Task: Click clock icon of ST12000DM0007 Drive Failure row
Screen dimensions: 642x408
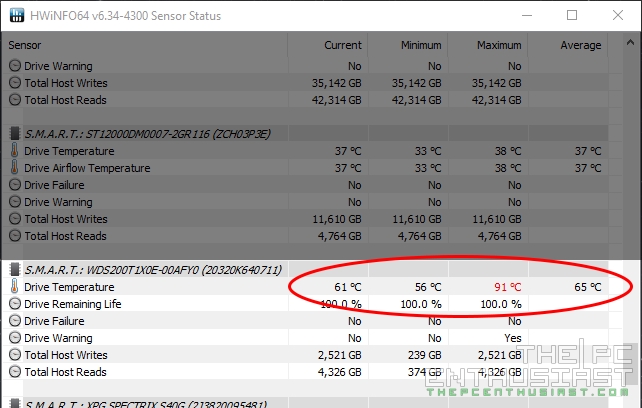Action: [x=15, y=185]
